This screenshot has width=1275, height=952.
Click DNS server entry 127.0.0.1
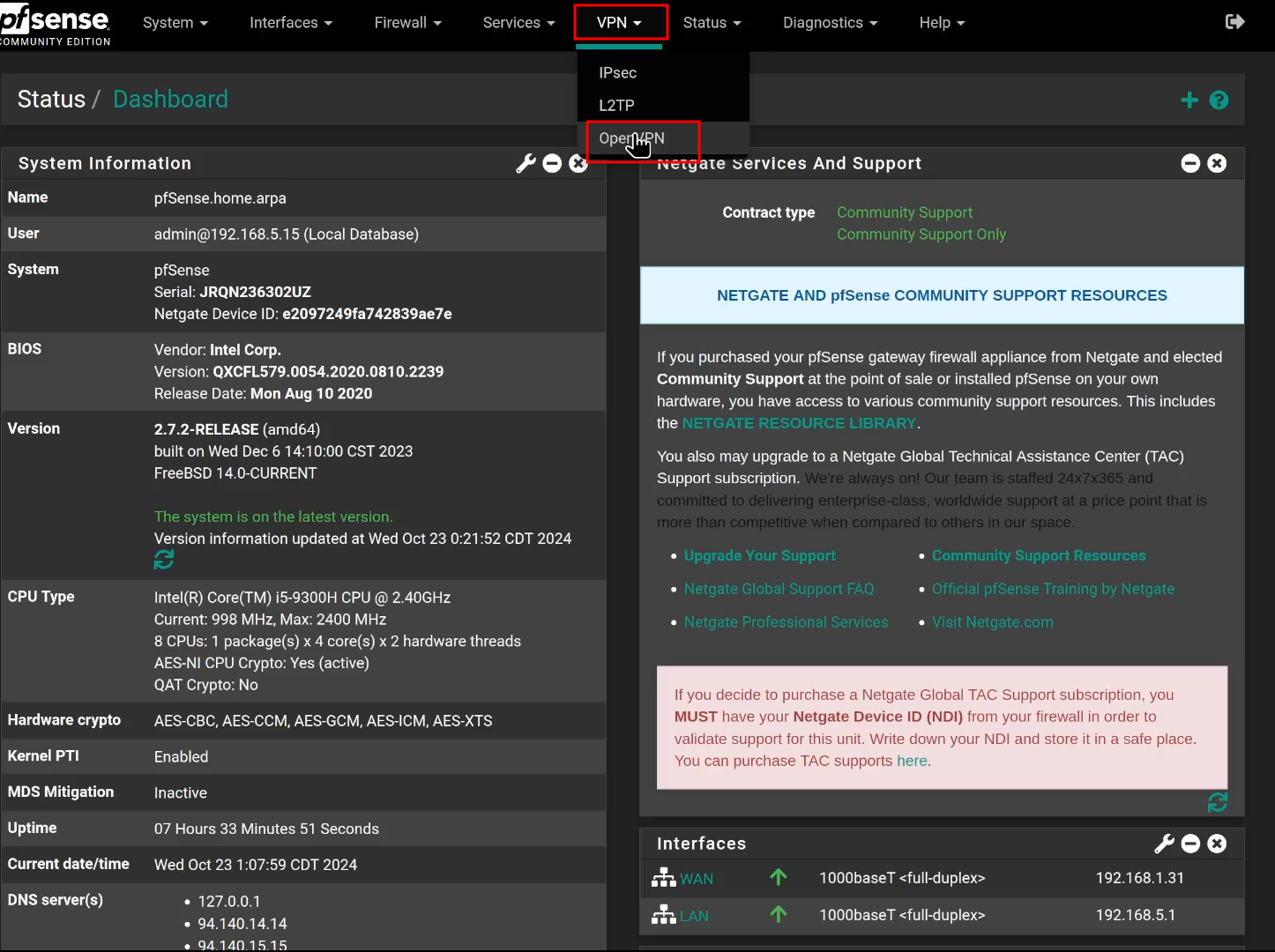pyautogui.click(x=229, y=902)
